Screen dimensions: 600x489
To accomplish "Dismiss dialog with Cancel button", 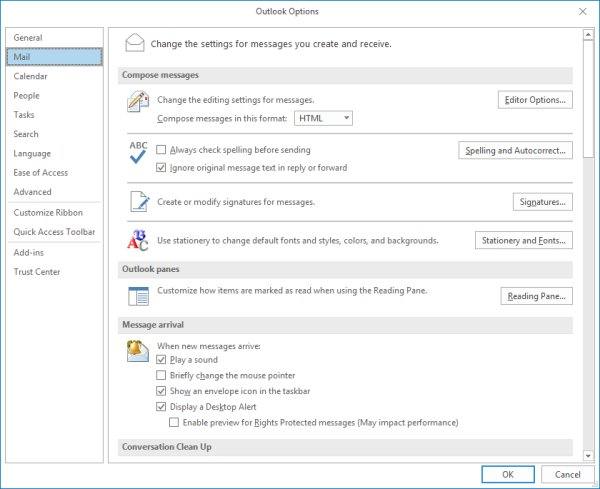I will [x=567, y=474].
